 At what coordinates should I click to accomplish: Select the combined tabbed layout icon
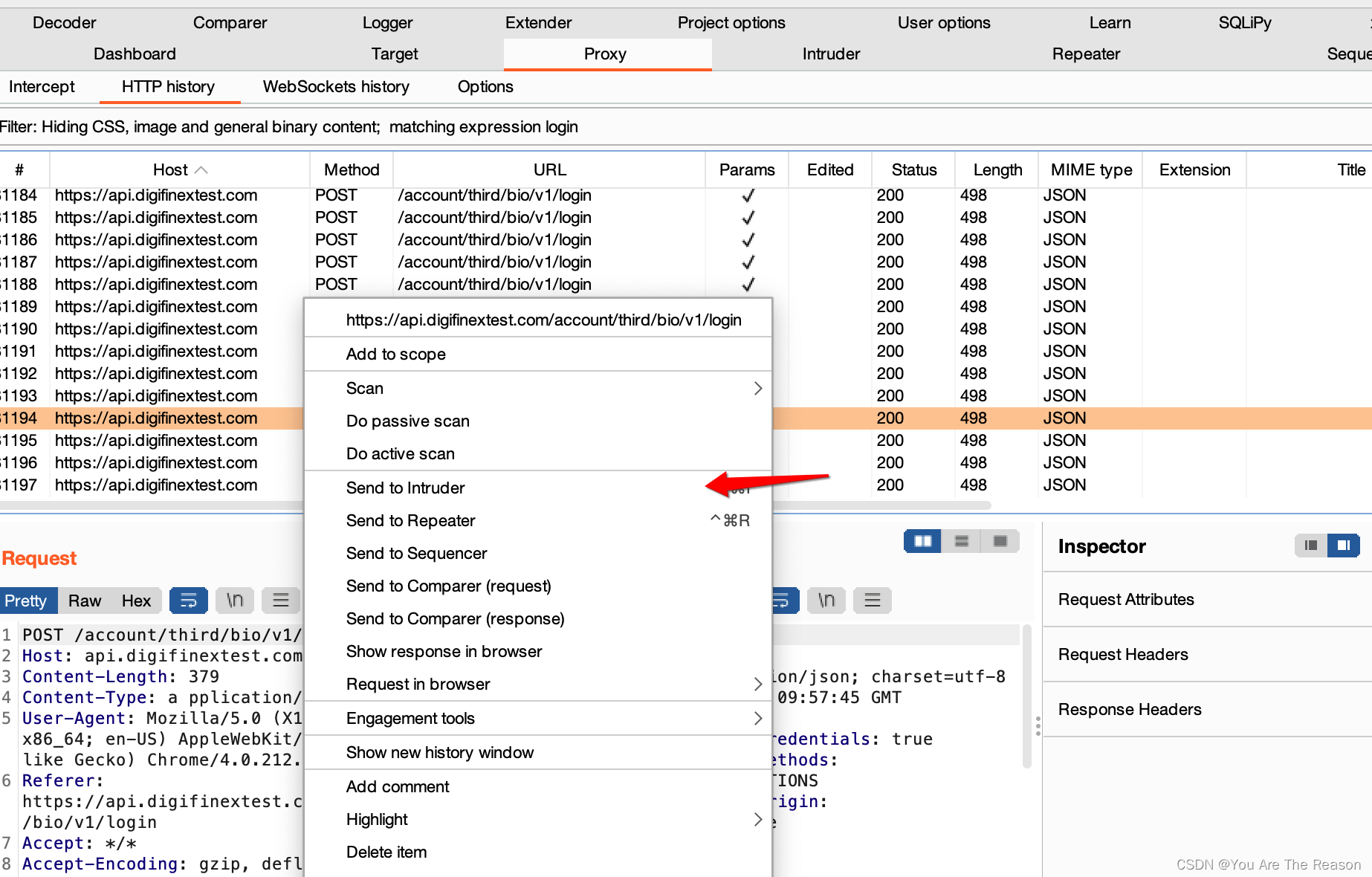1000,541
